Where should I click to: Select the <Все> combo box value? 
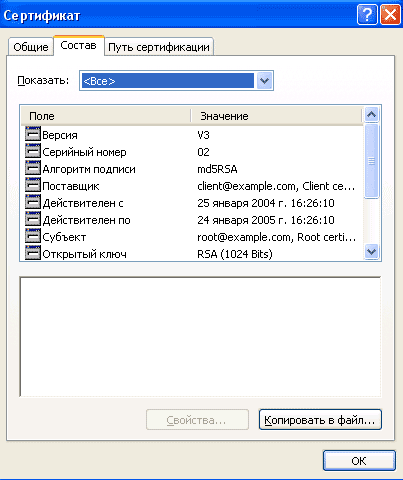(168, 81)
